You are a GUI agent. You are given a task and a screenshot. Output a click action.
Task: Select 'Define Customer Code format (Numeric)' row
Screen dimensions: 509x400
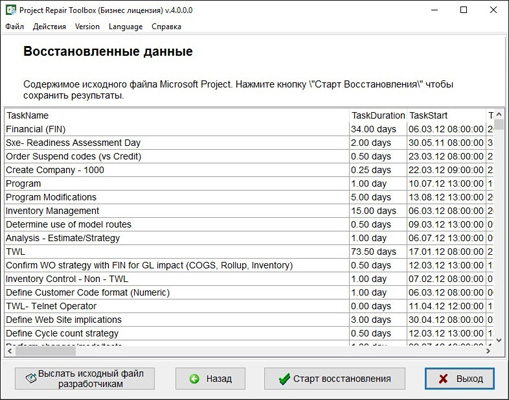[x=249, y=293]
